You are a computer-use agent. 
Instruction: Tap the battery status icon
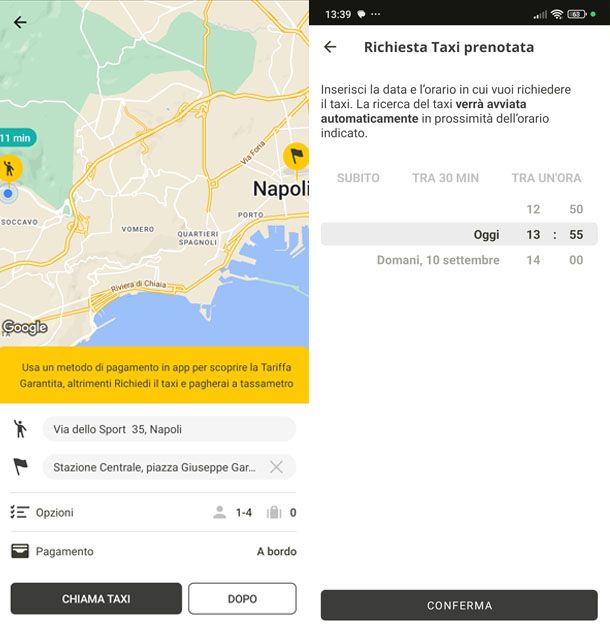coord(577,14)
